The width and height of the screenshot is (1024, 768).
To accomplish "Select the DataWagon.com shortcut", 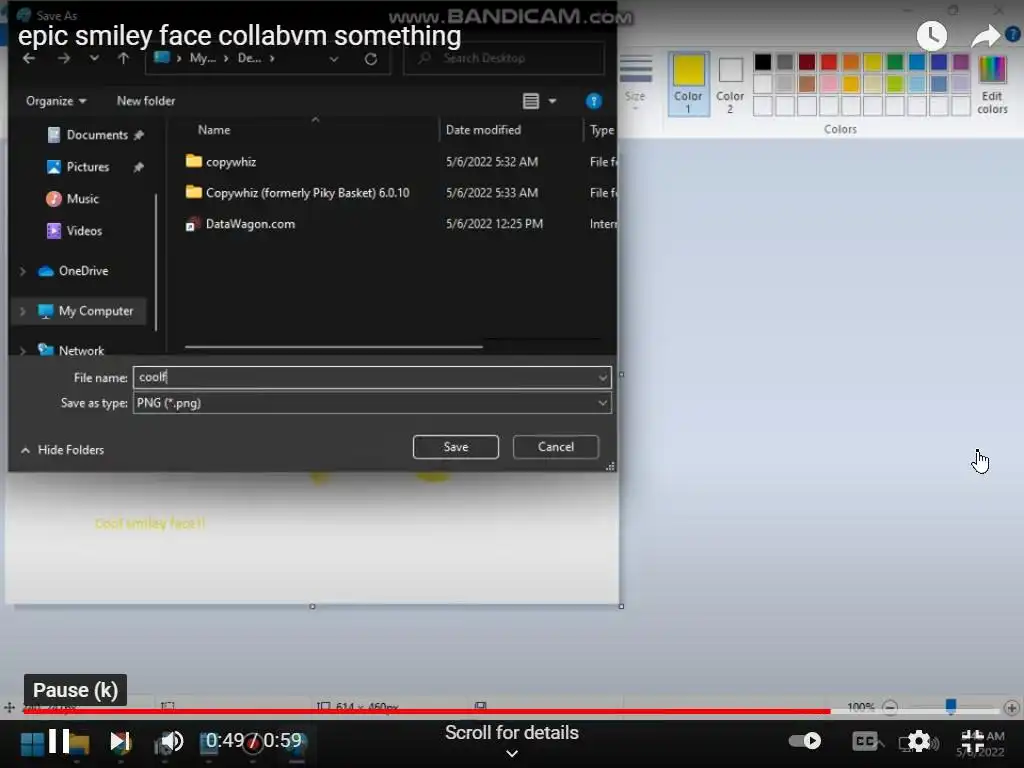I will (x=240, y=224).
